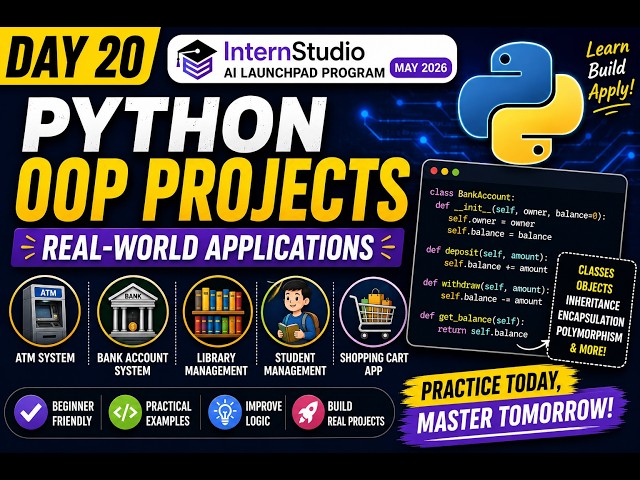The height and width of the screenshot is (480, 640).
Task: Click the MASTER TOMORROW purple text
Action: pyautogui.click(x=515, y=416)
